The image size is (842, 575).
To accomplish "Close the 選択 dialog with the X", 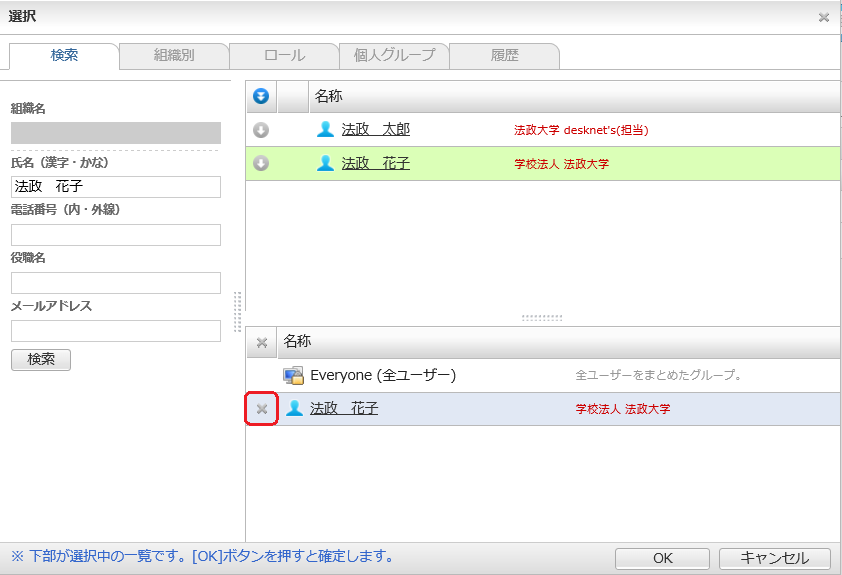I will pyautogui.click(x=824, y=18).
